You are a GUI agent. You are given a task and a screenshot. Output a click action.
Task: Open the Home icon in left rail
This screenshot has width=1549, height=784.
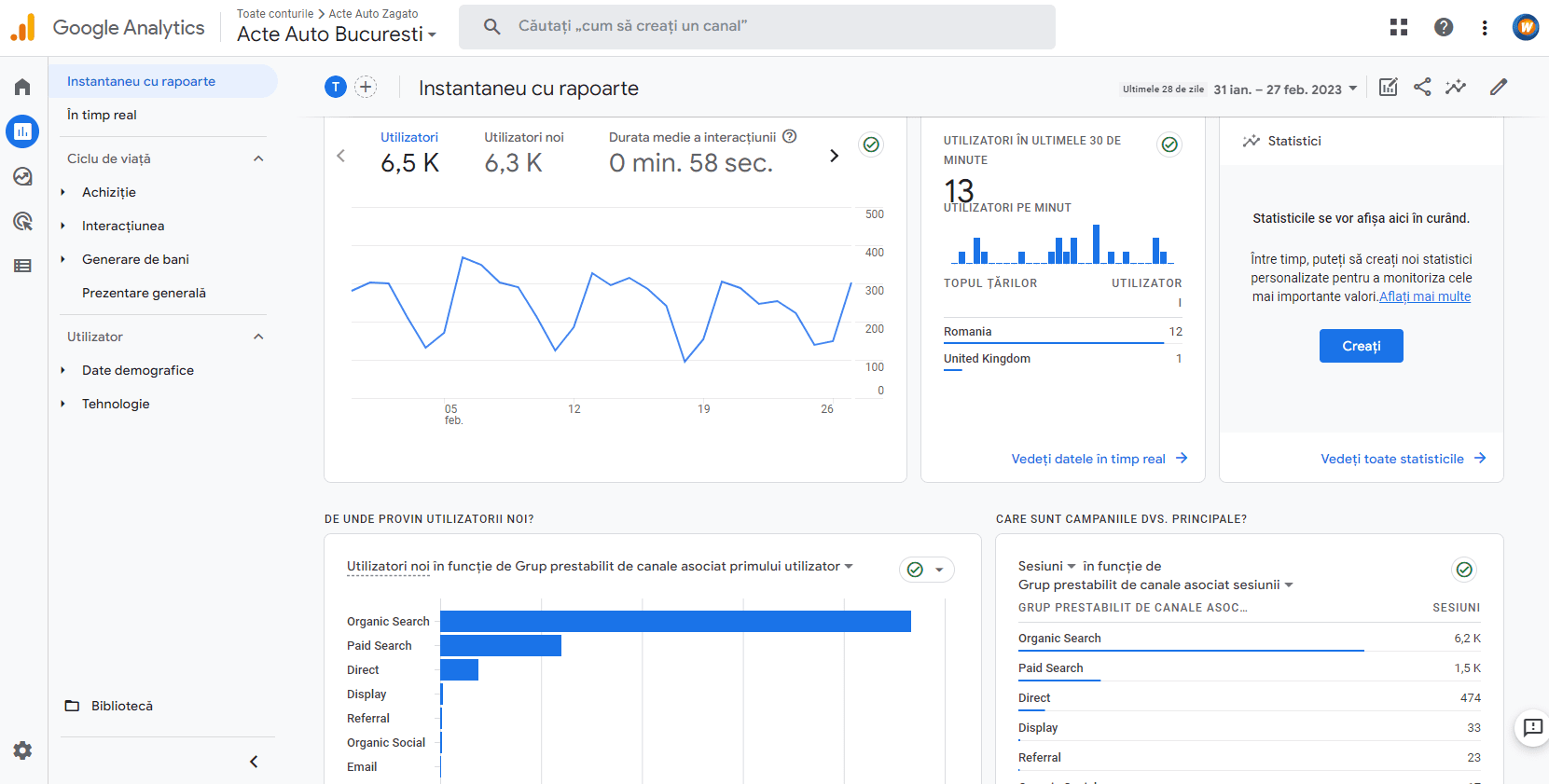click(x=22, y=87)
